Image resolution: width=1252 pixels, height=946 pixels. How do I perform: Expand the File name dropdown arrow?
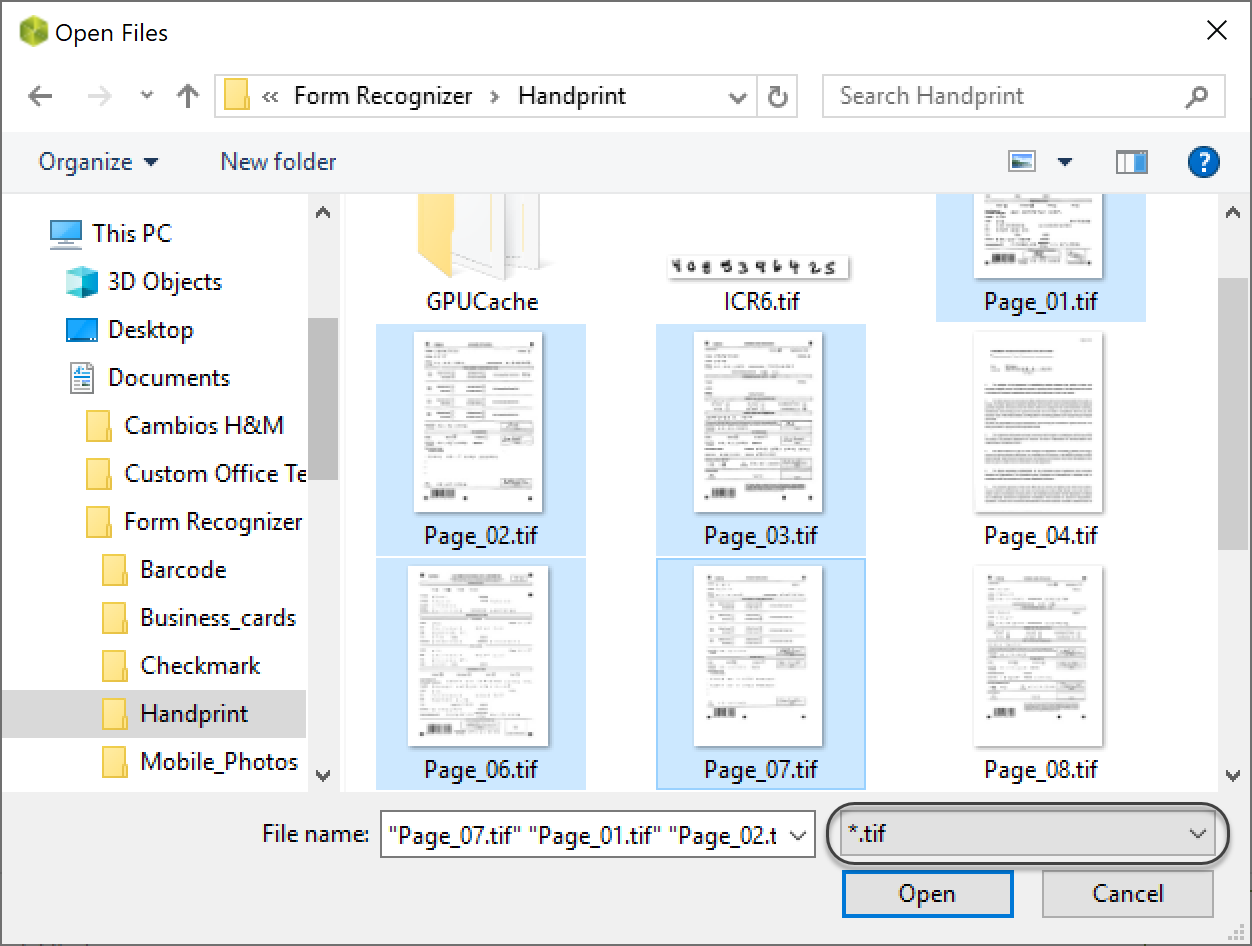pyautogui.click(x=797, y=835)
